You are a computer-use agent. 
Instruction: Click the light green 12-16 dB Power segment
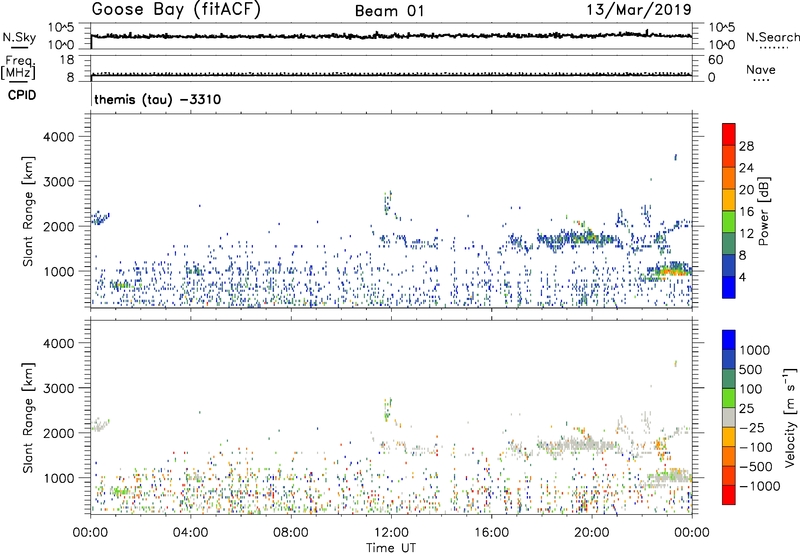[x=729, y=221]
